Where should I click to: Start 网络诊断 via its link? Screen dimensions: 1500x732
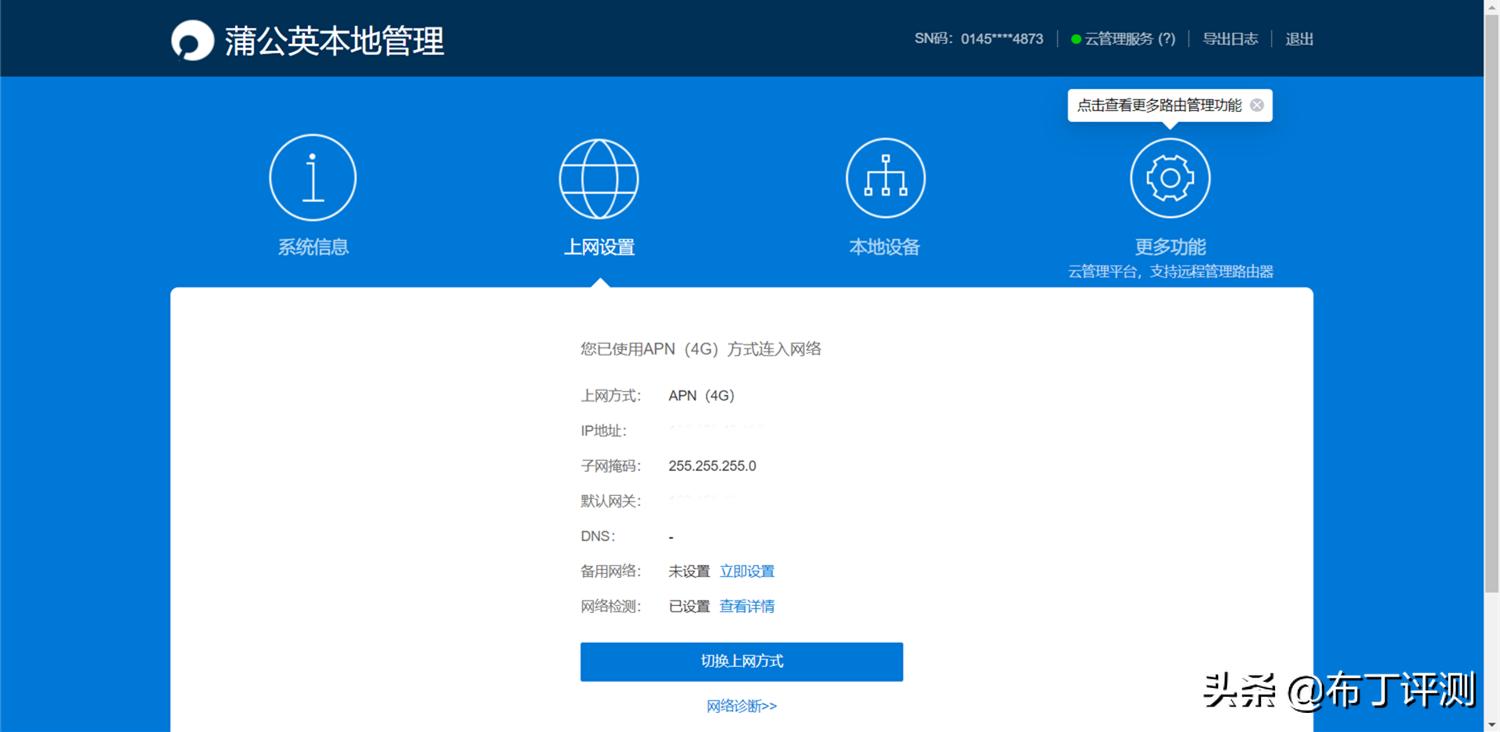742,705
